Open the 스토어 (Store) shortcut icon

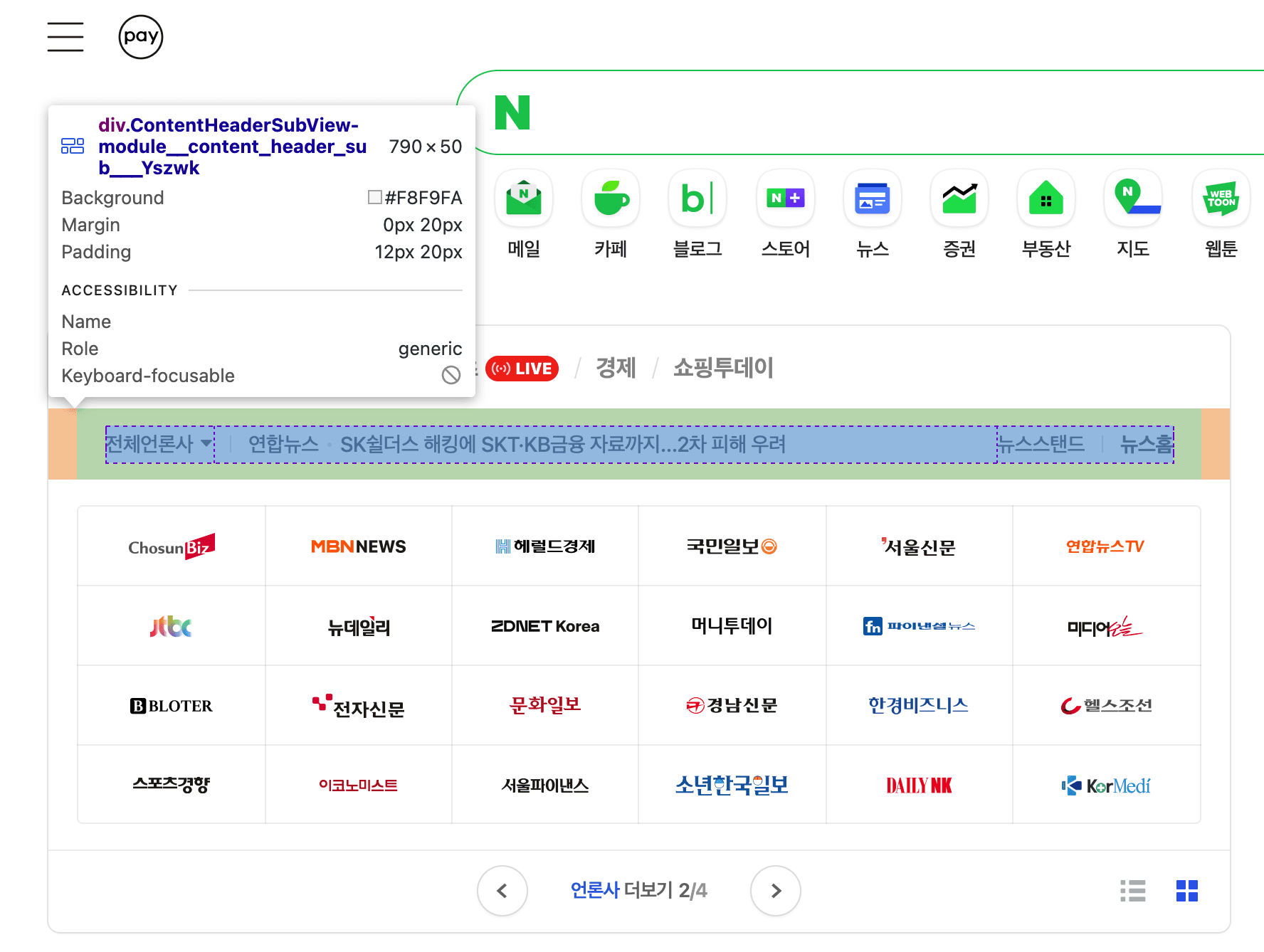pos(786,198)
